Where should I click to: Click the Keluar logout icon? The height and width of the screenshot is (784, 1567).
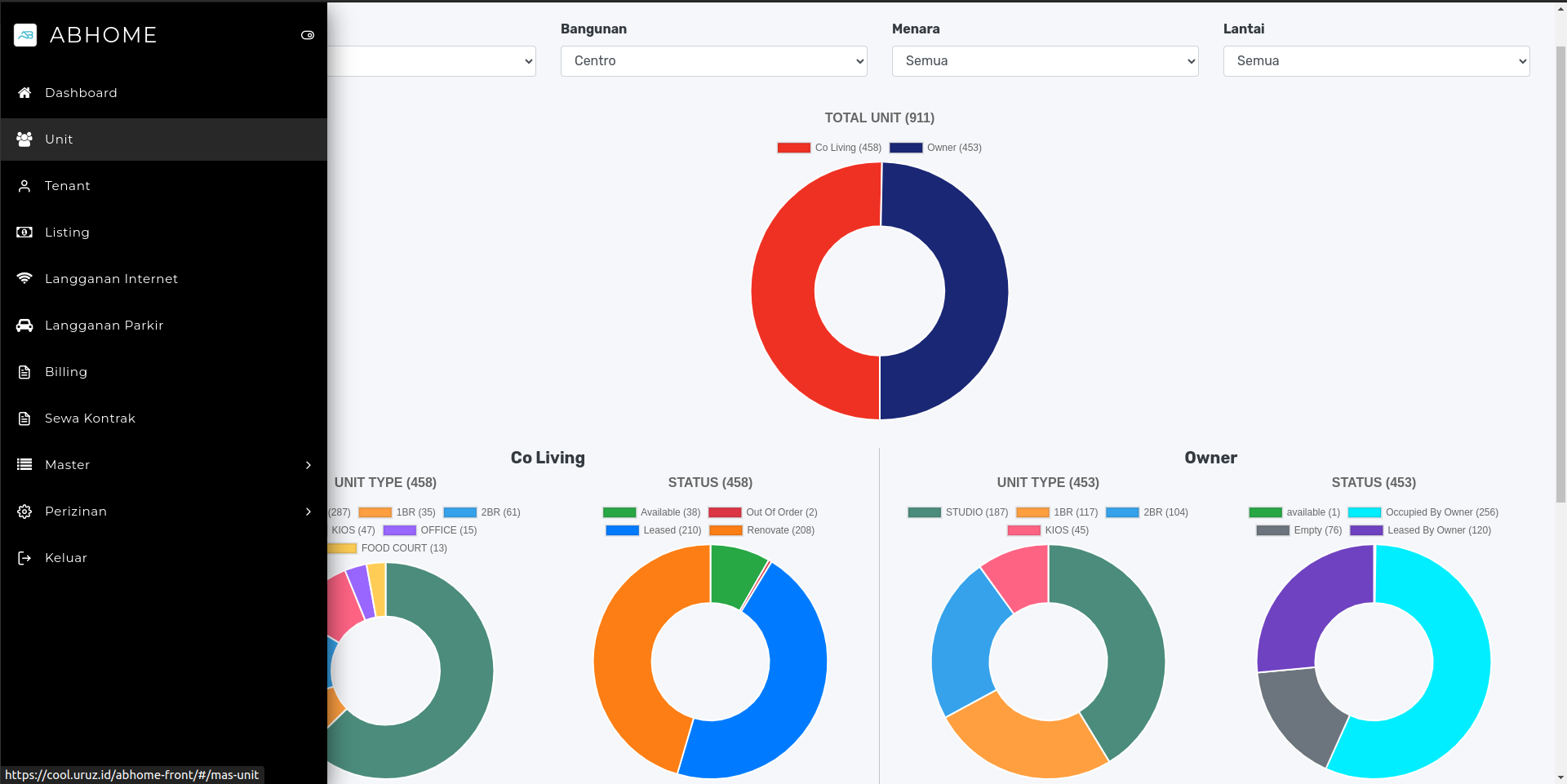pyautogui.click(x=24, y=558)
